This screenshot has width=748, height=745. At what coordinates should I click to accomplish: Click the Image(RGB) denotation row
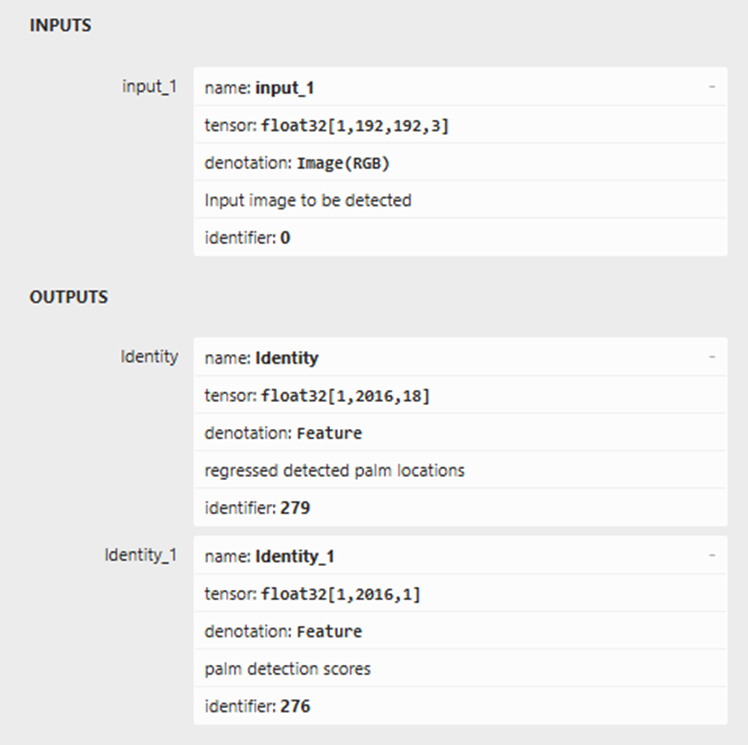[x=460, y=163]
